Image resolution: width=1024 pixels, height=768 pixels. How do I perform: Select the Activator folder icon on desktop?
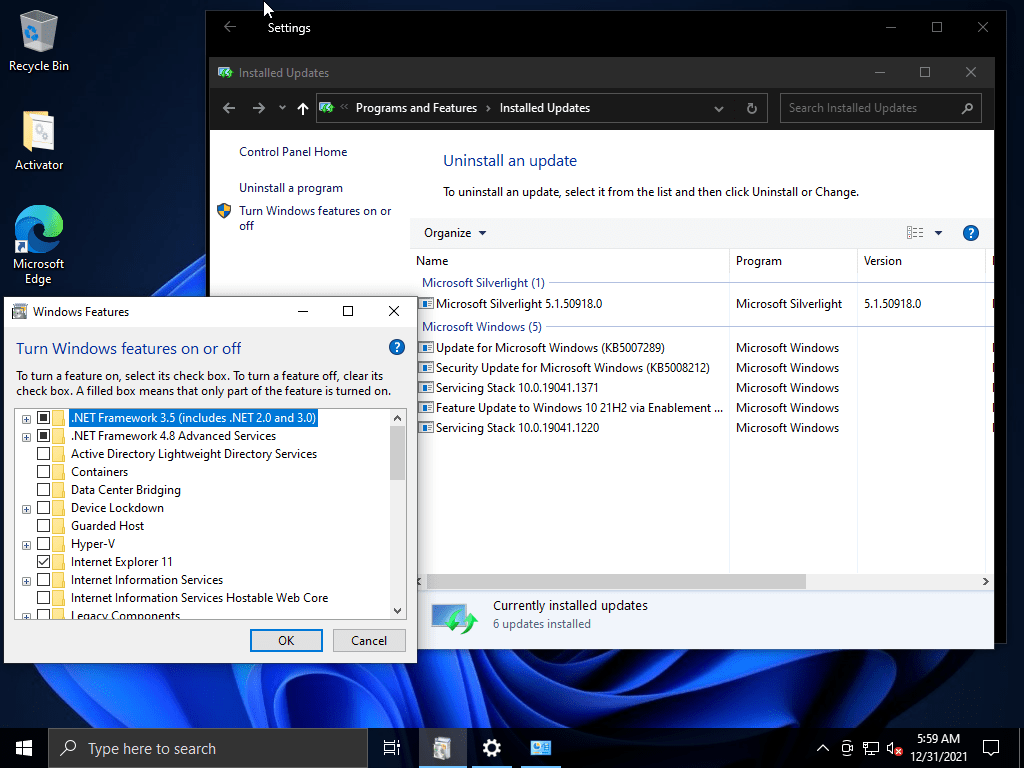coord(39,140)
